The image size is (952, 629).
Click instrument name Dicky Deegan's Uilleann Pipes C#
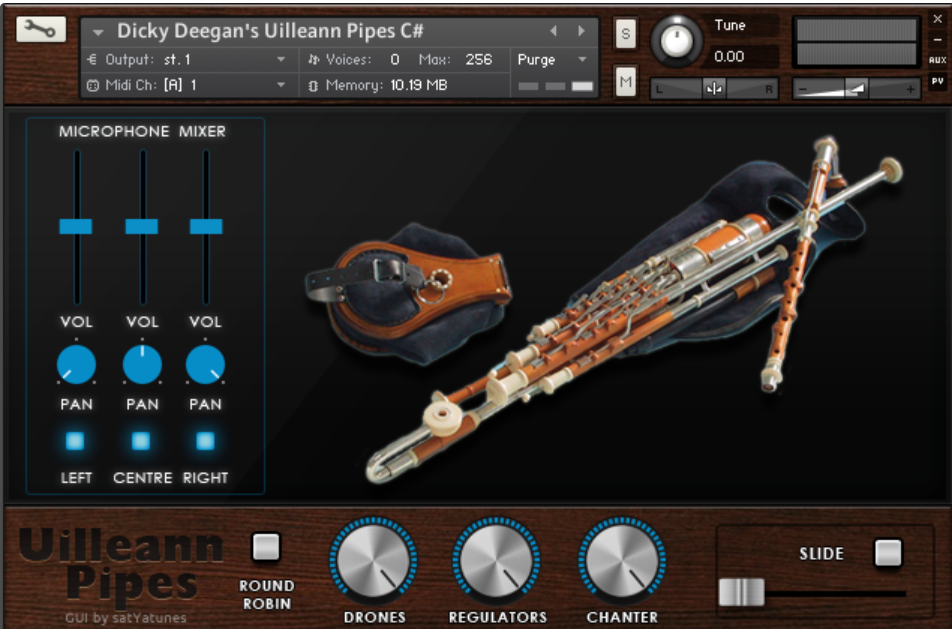coord(270,31)
